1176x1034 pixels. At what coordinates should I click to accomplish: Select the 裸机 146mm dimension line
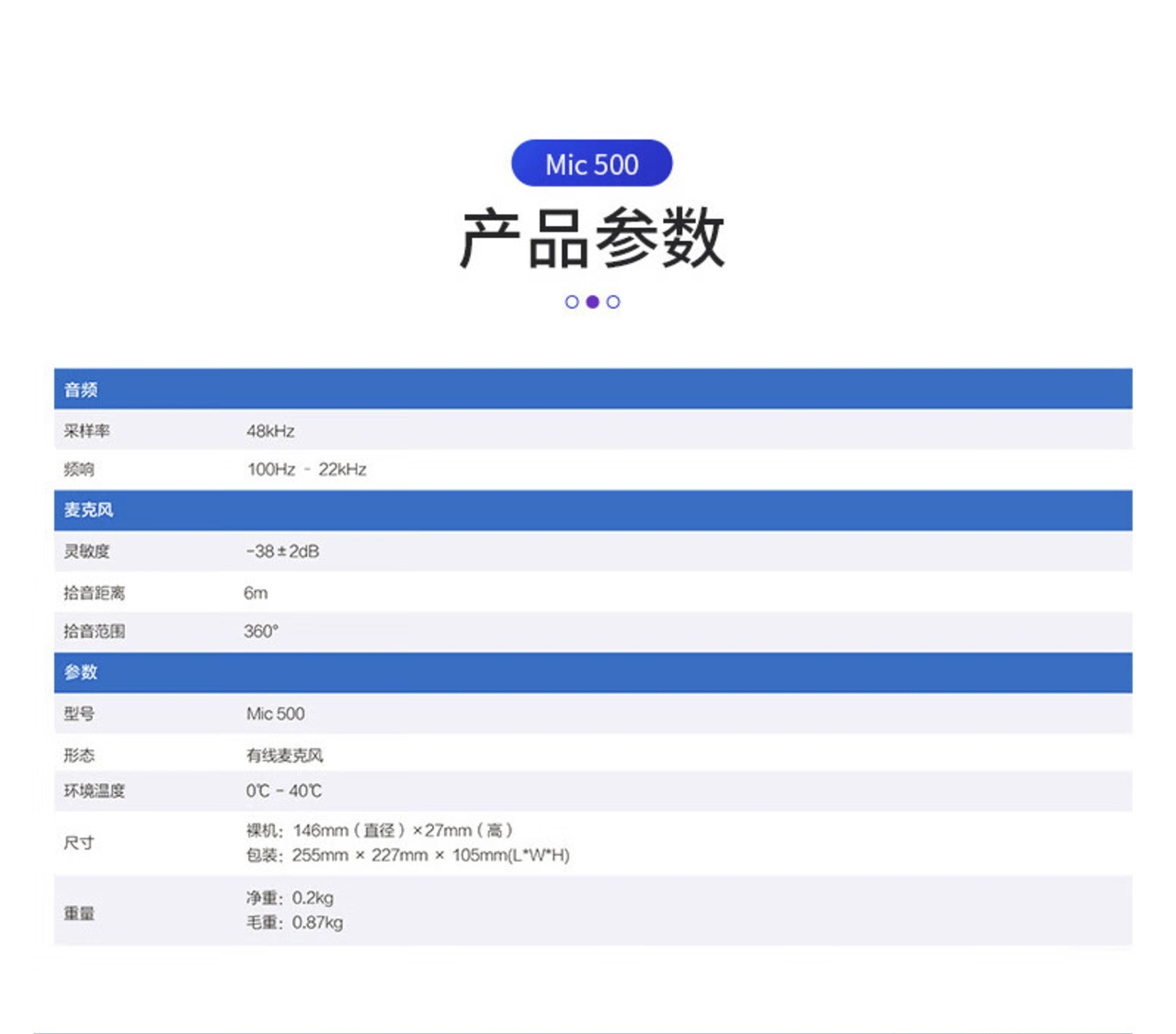379,831
